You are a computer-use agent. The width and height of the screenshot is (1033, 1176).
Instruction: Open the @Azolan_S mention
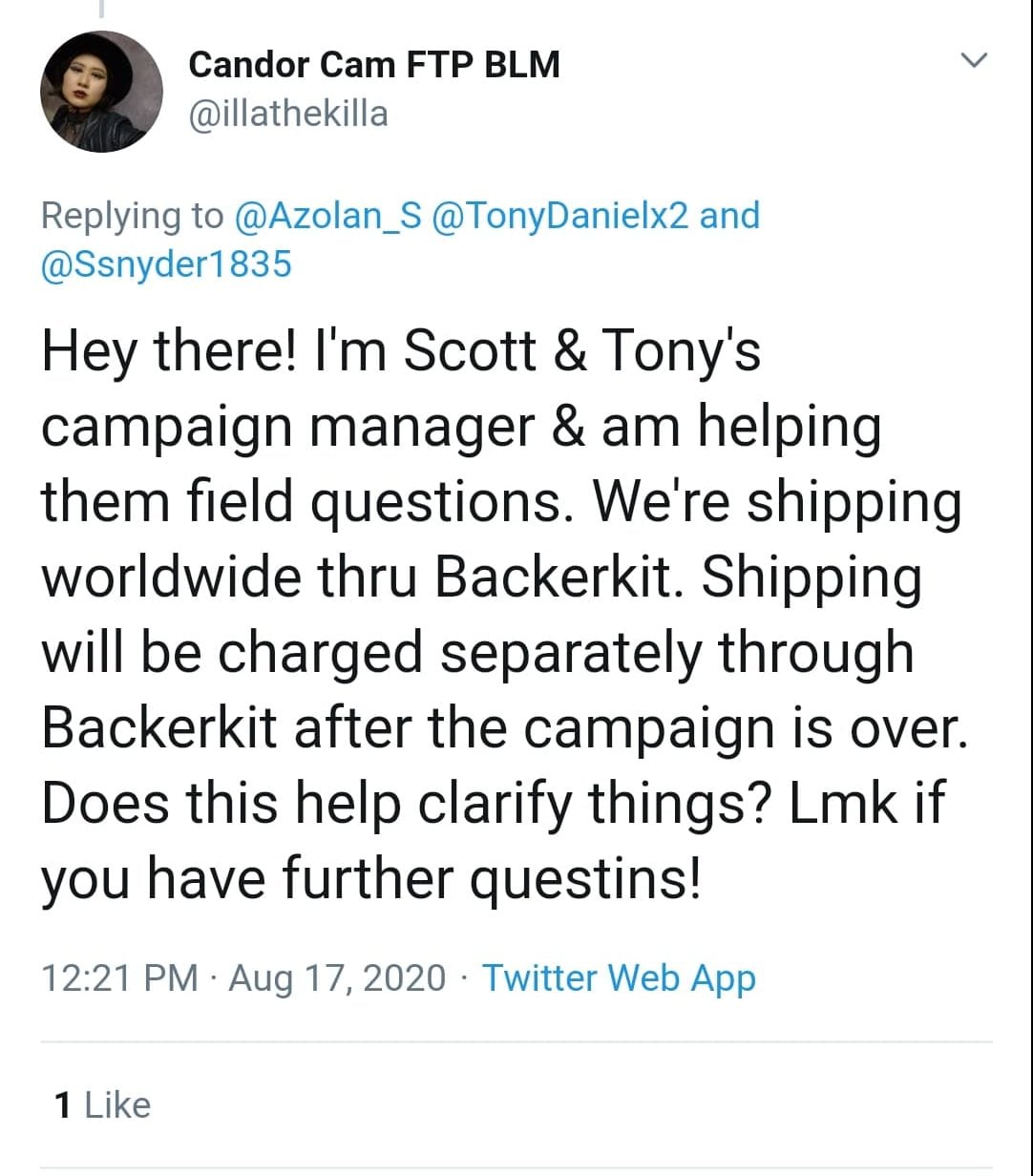pyautogui.click(x=327, y=216)
